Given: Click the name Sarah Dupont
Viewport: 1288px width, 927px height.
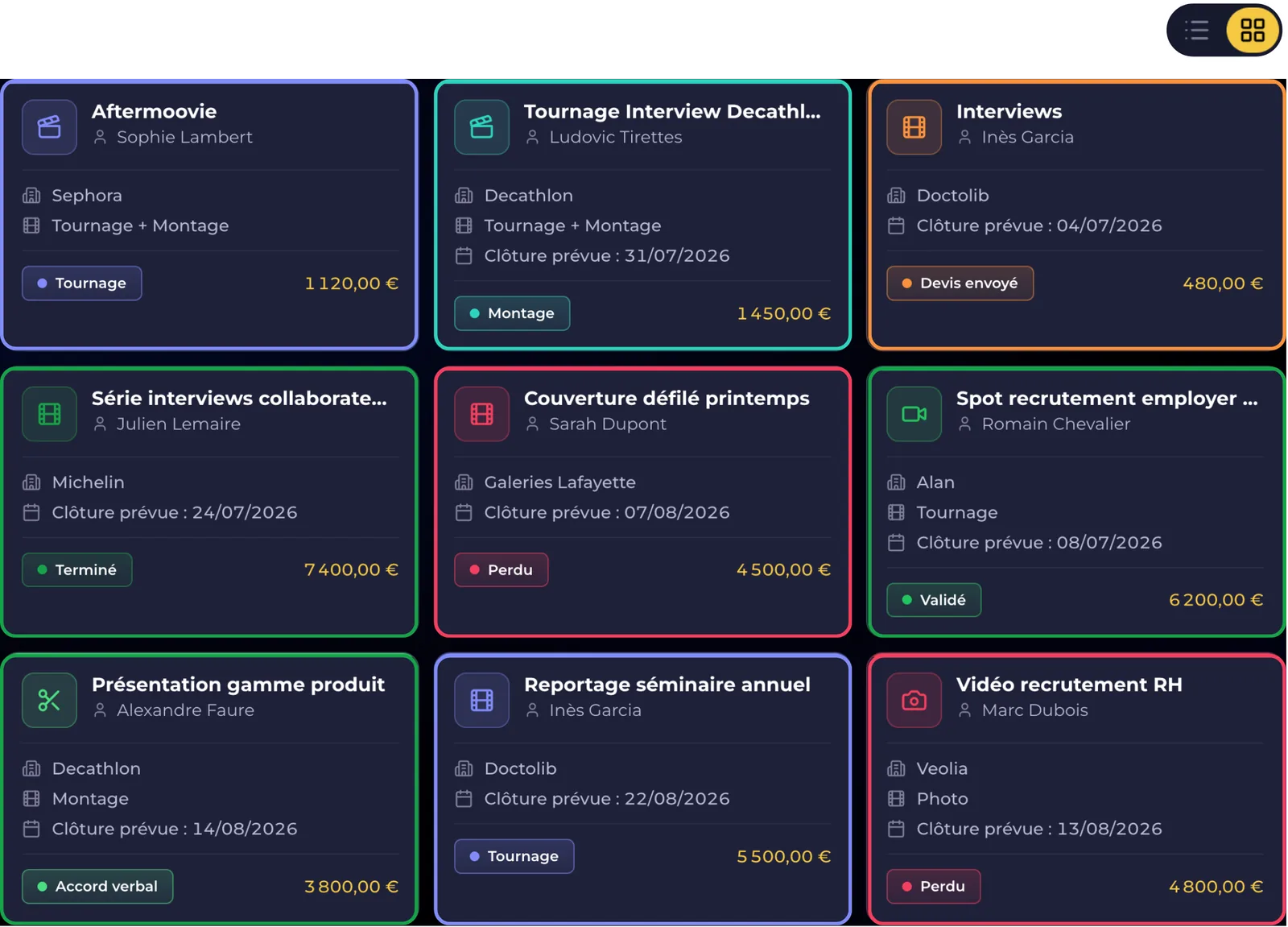Looking at the screenshot, I should [608, 424].
